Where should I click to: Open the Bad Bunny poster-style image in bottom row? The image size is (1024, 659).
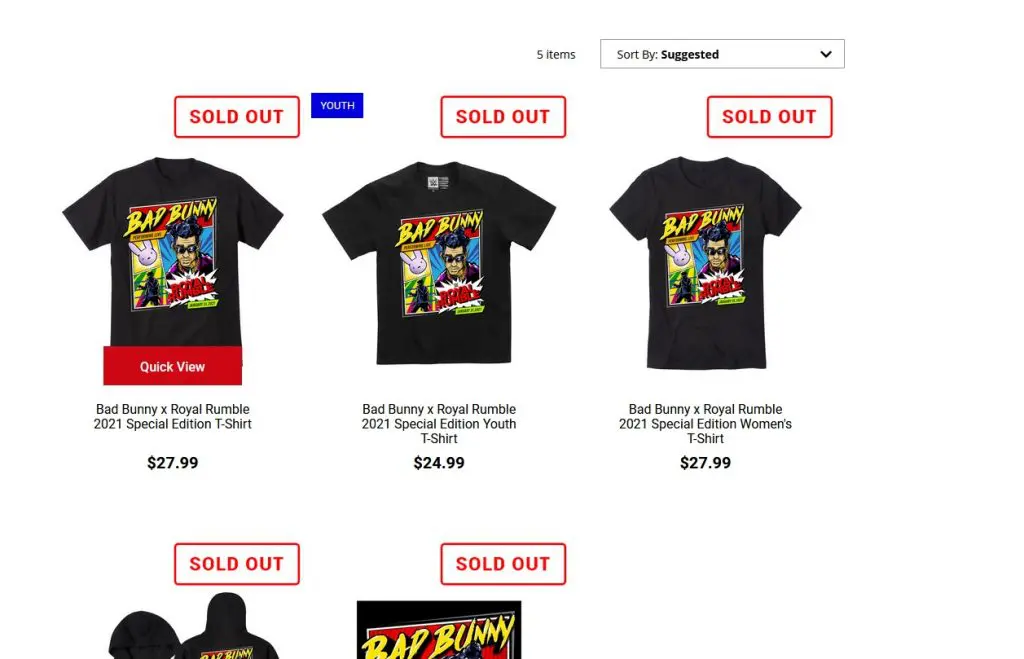tap(439, 630)
